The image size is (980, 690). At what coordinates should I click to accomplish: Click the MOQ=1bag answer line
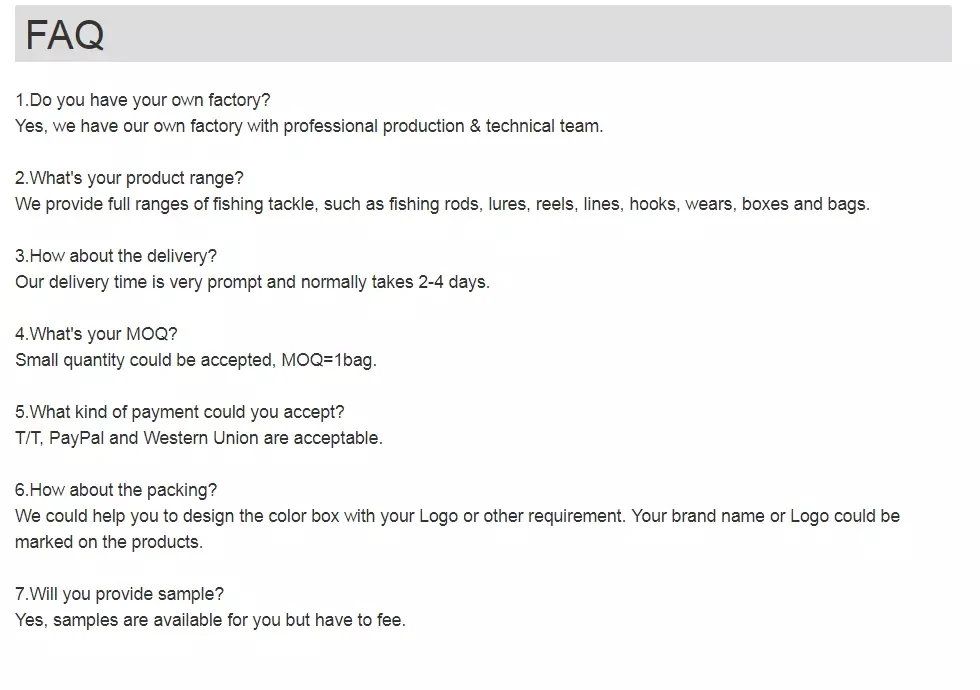(196, 360)
